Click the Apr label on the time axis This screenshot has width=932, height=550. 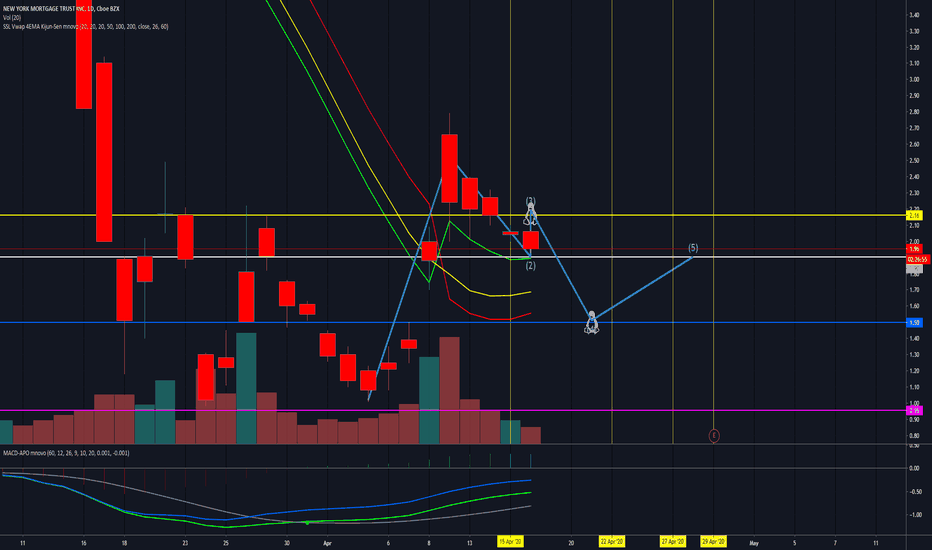pyautogui.click(x=326, y=543)
